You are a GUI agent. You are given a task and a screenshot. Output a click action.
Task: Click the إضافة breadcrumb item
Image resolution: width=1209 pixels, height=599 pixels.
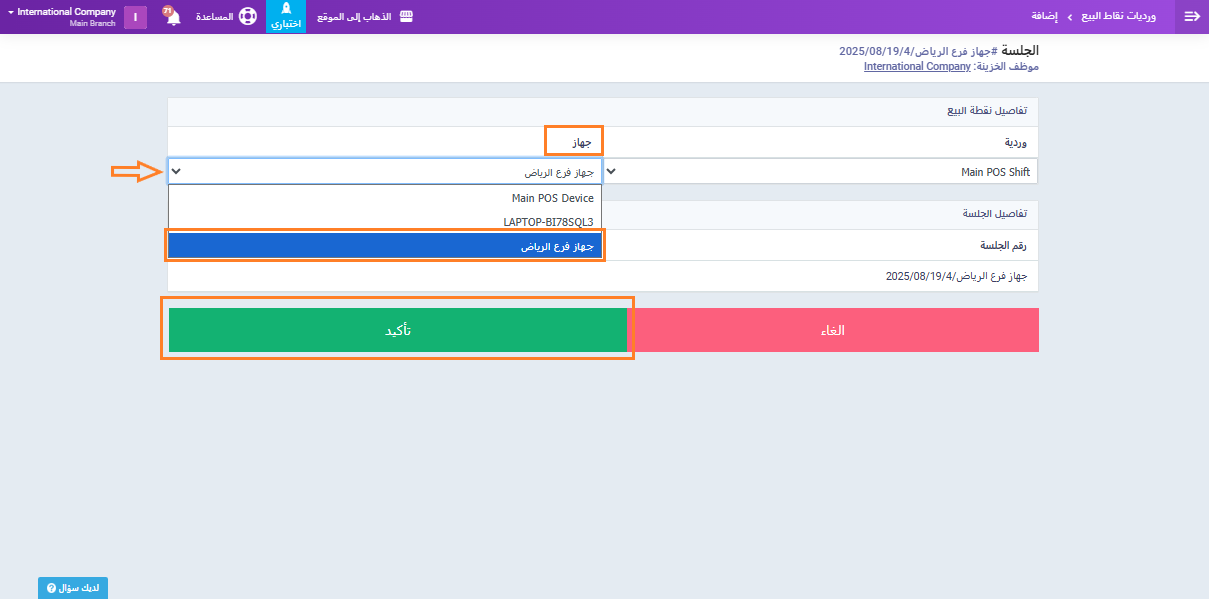[x=1044, y=17]
